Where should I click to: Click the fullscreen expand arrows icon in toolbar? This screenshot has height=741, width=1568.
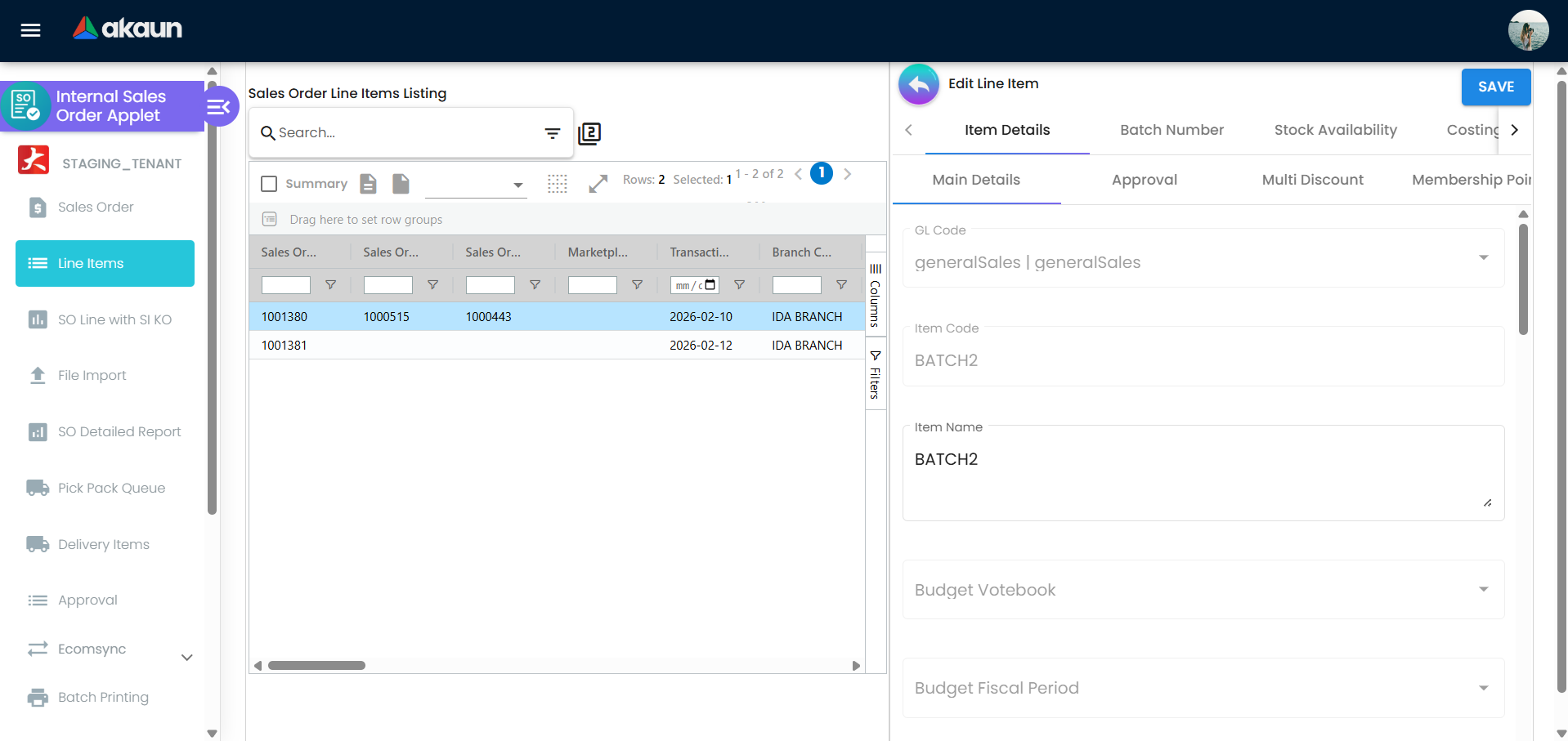(x=598, y=184)
